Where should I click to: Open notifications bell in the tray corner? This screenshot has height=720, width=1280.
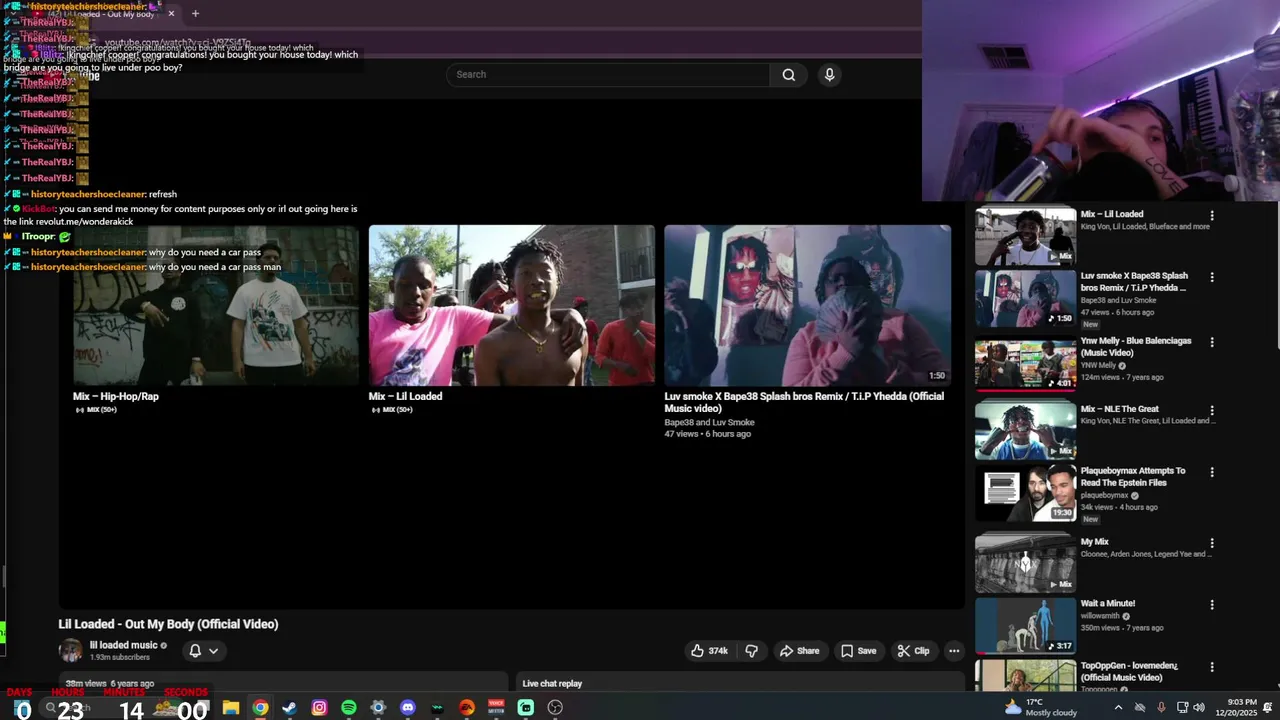pyautogui.click(x=1269, y=708)
